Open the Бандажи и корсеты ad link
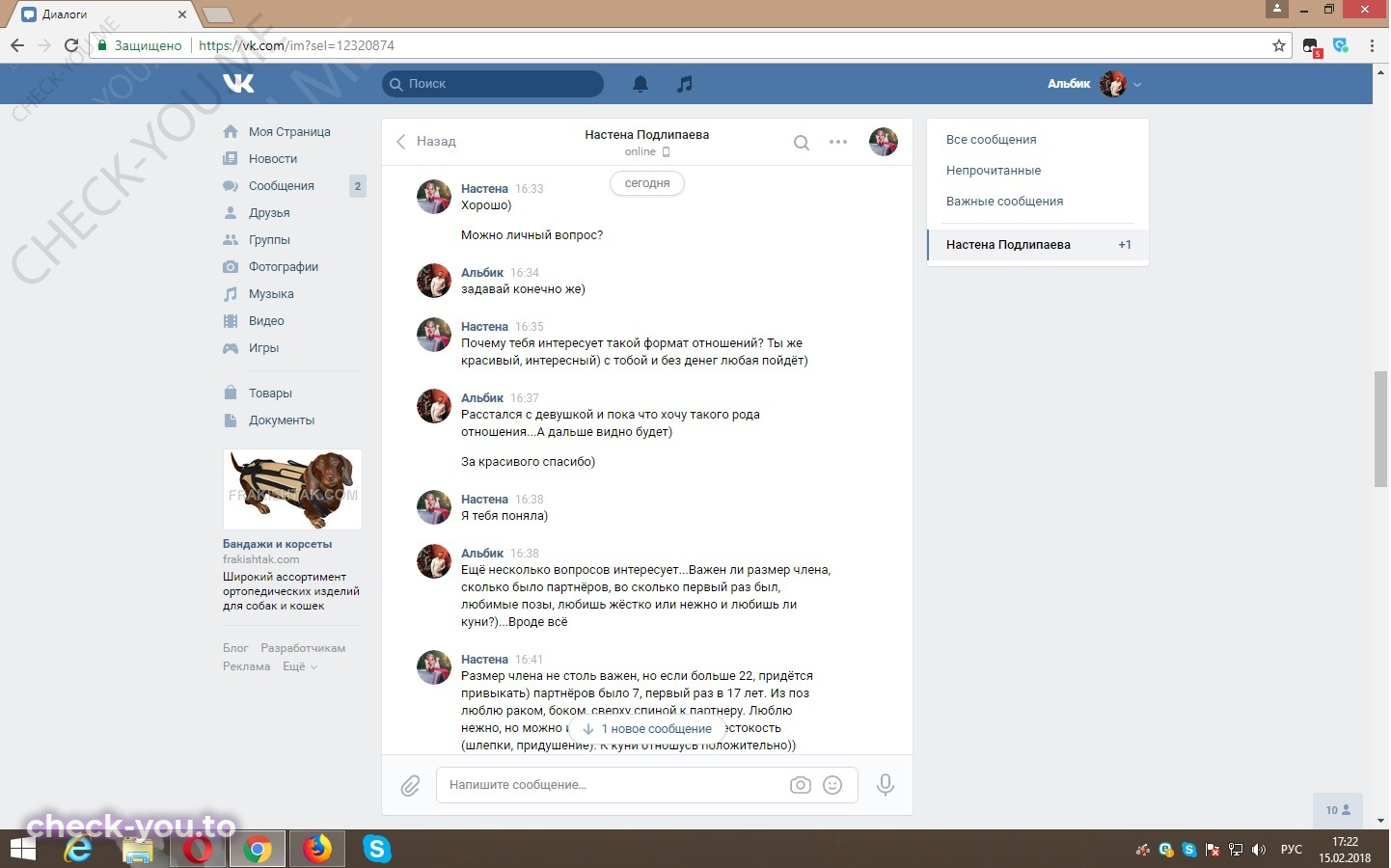 (278, 544)
